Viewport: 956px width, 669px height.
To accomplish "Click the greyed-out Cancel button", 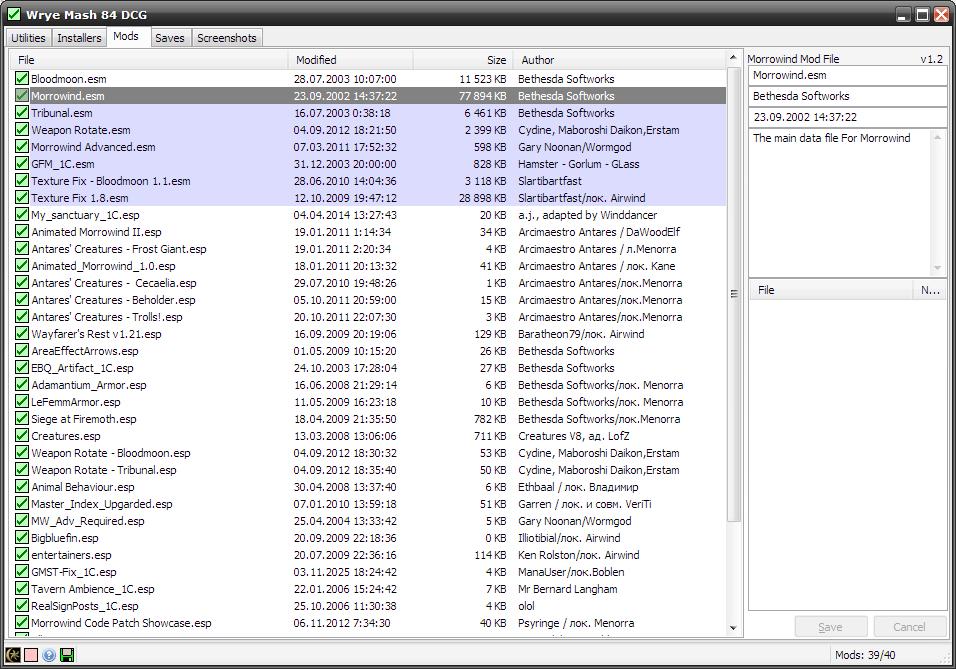I will pyautogui.click(x=909, y=627).
